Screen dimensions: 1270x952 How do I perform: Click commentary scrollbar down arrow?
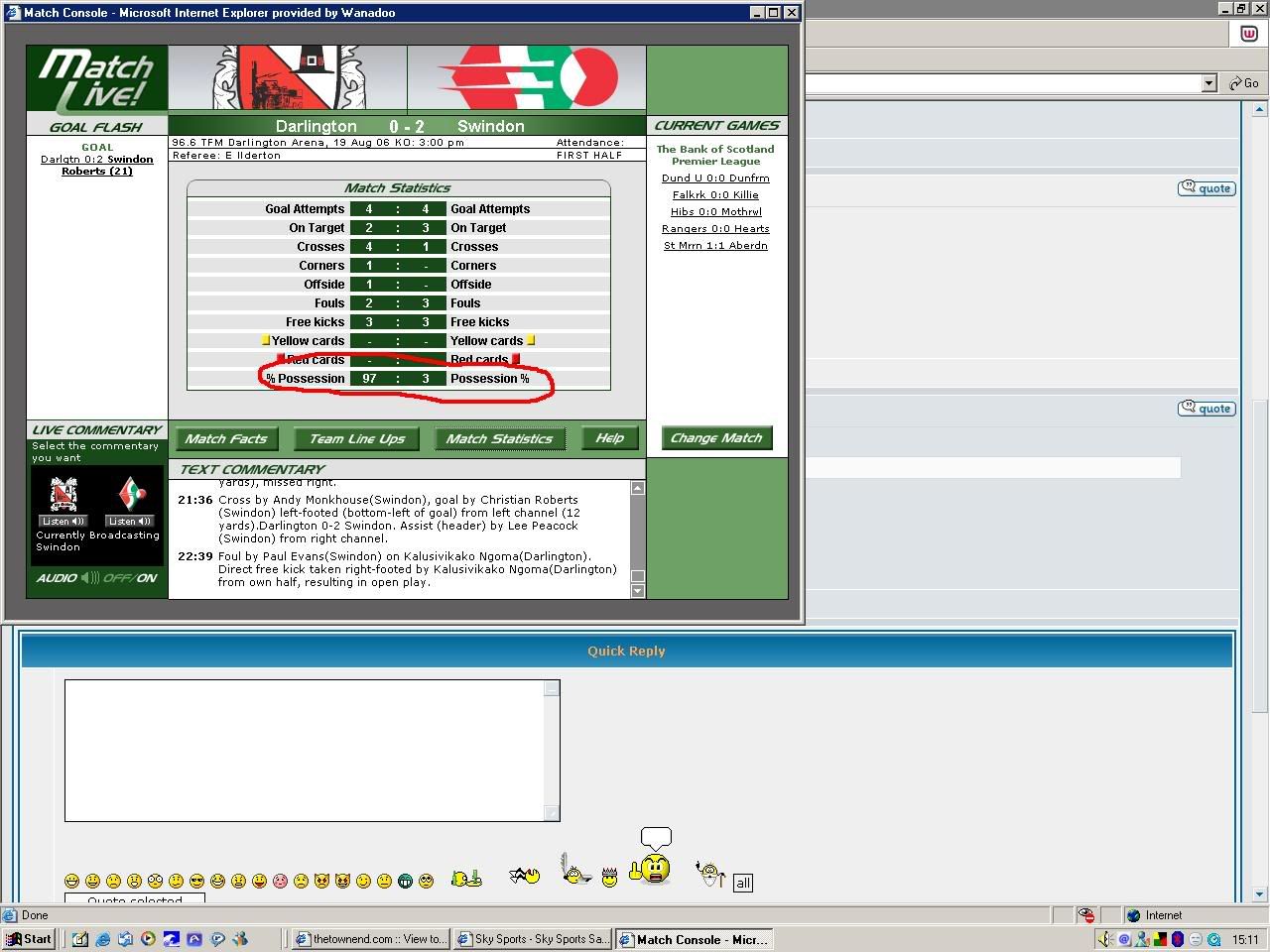(638, 591)
